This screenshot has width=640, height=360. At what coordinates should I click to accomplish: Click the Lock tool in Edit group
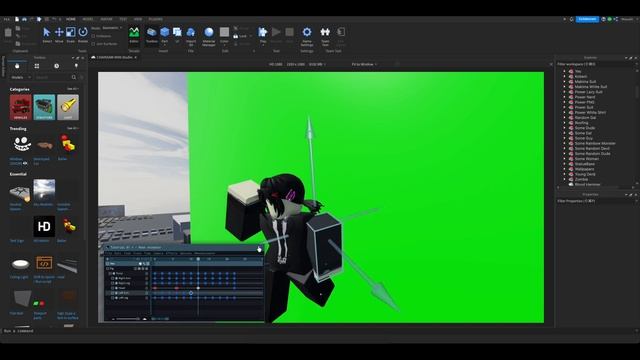point(240,36)
